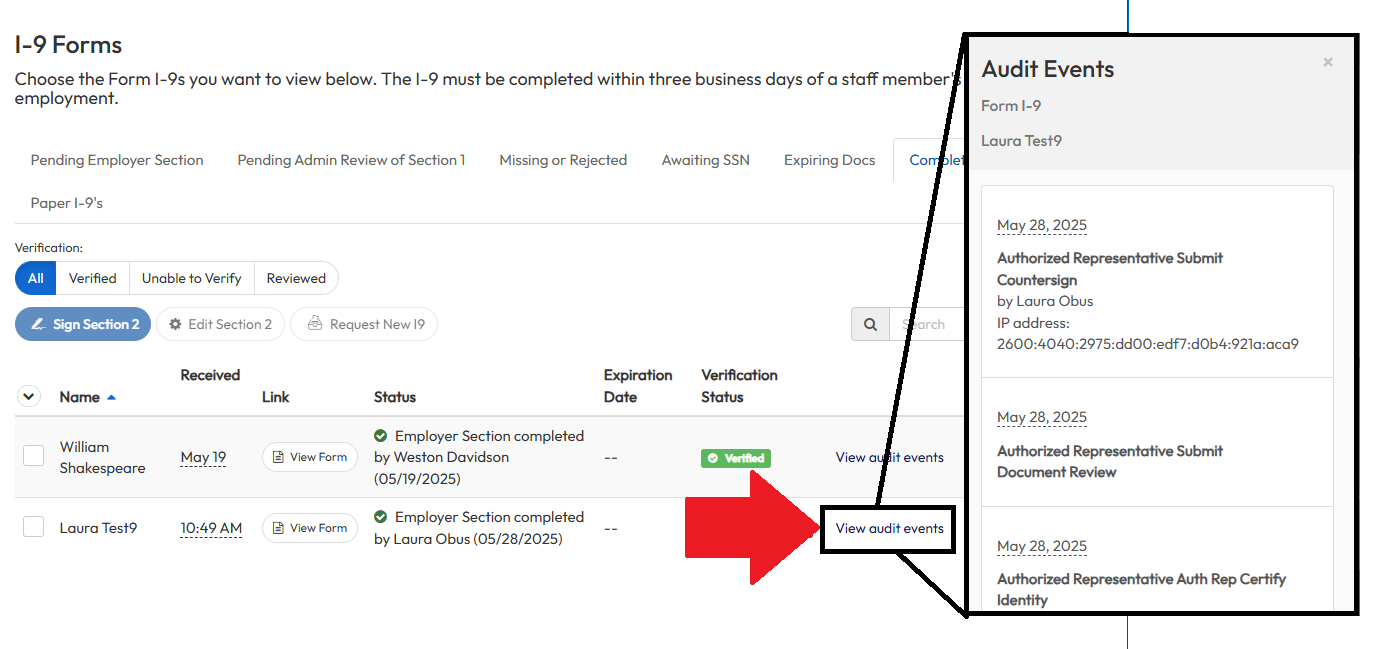
Task: Click the Verification Status column header
Action: (739, 386)
